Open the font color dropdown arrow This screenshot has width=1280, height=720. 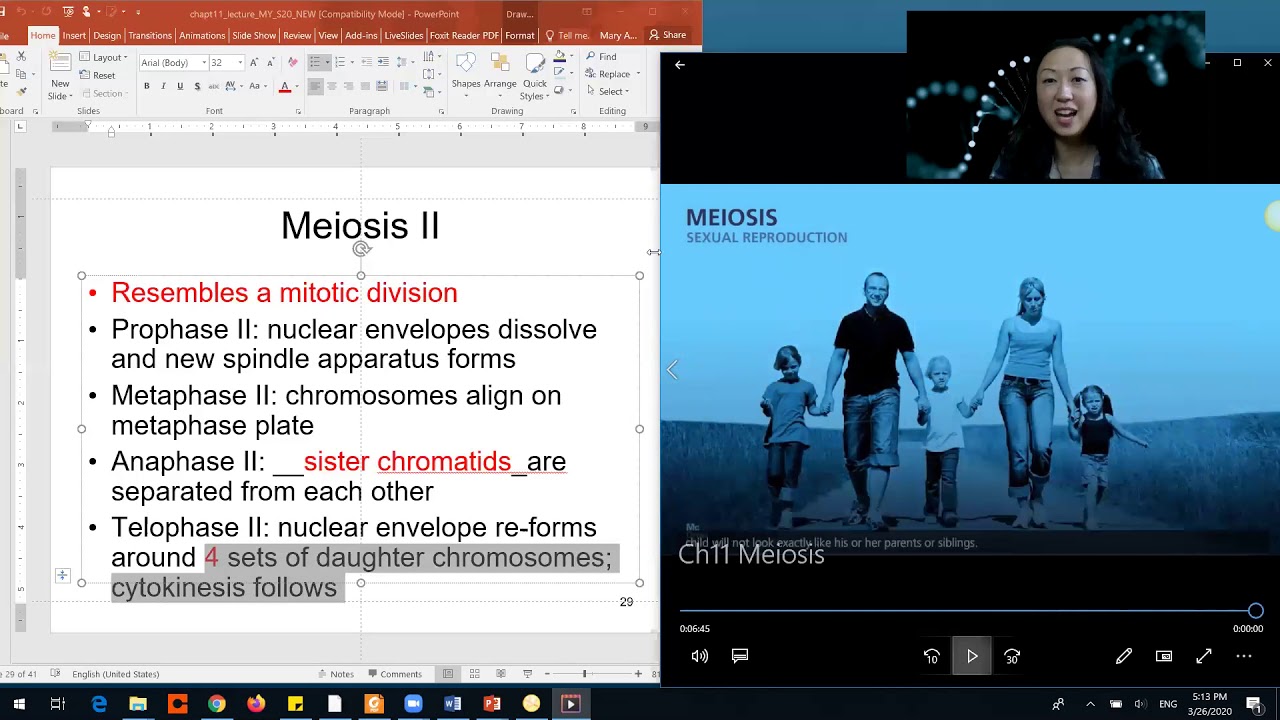tap(298, 87)
